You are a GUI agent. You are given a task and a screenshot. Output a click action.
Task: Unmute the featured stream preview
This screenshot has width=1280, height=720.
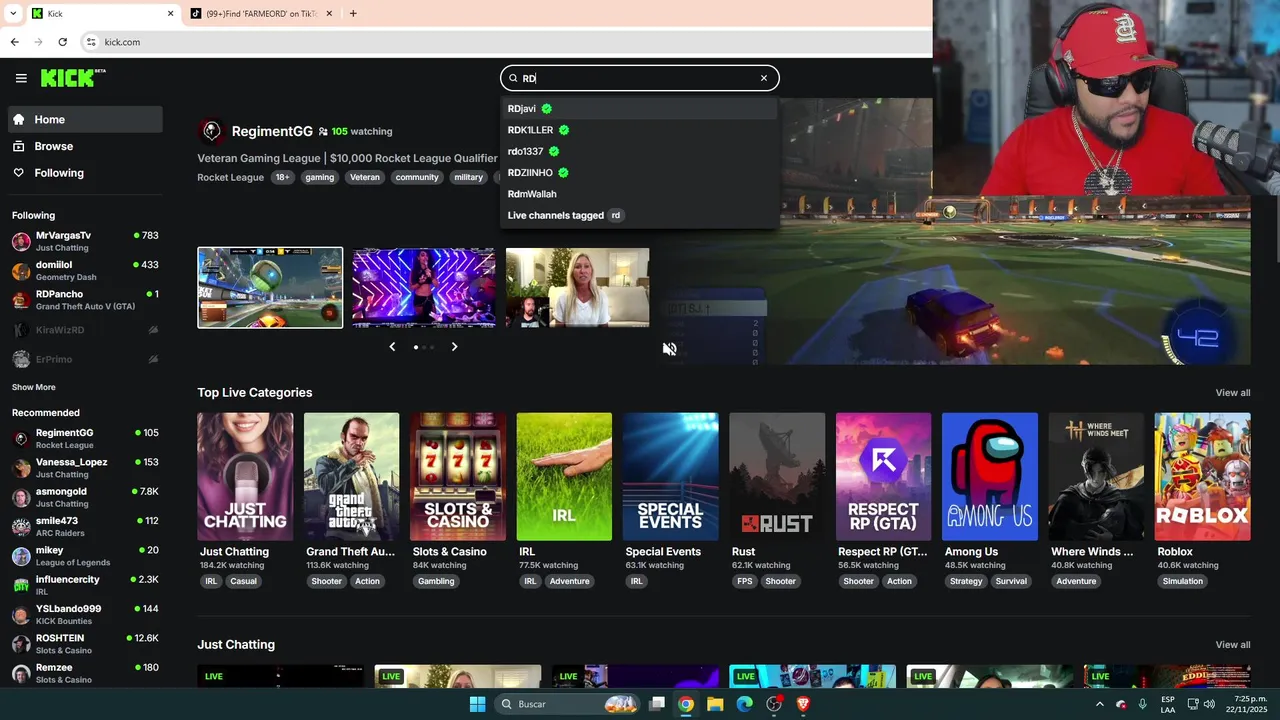click(x=670, y=349)
